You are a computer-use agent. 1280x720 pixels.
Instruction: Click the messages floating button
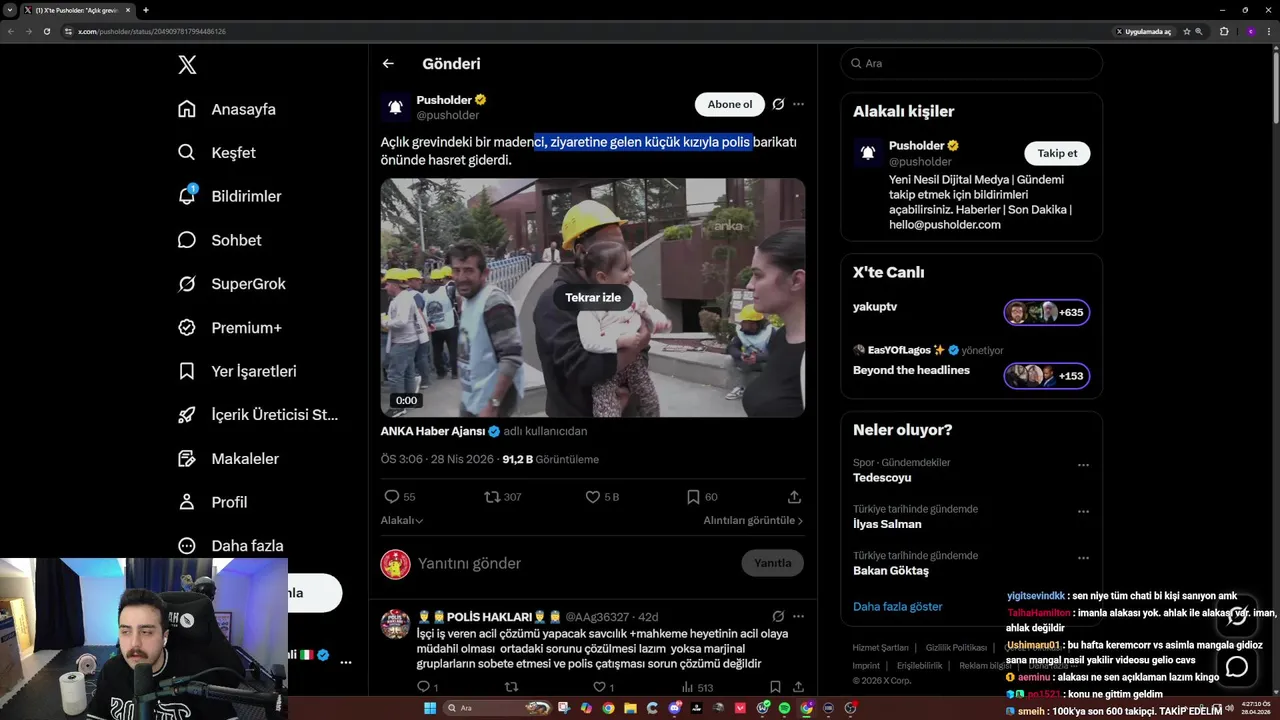(1237, 667)
